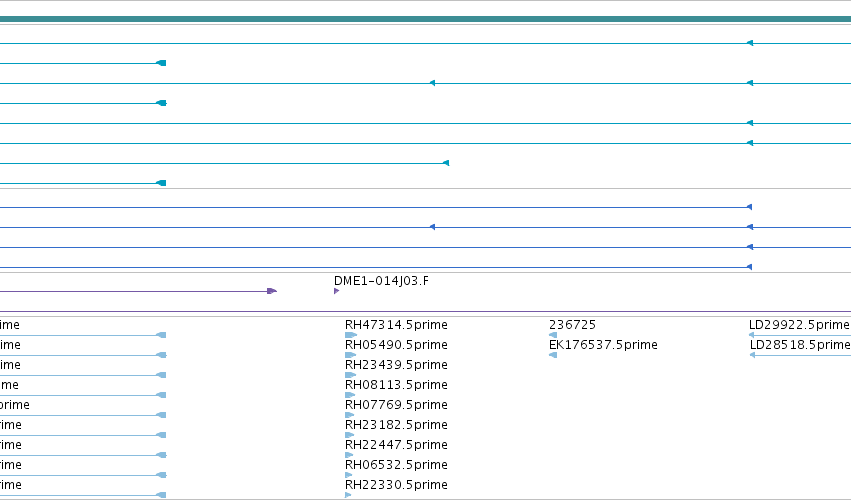Click the middle arrowhead on the teal transcript
This screenshot has width=851, height=500.
click(x=432, y=83)
